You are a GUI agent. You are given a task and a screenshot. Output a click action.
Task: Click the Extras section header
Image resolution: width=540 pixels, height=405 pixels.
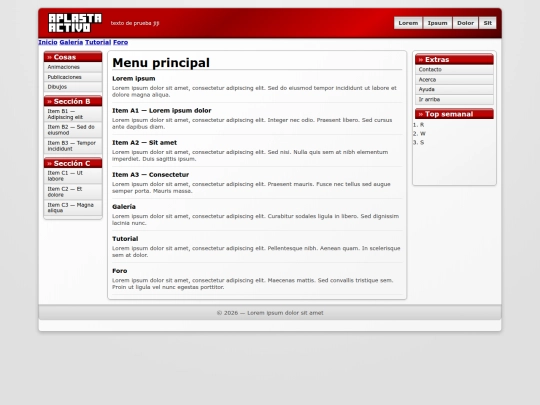tap(454, 59)
